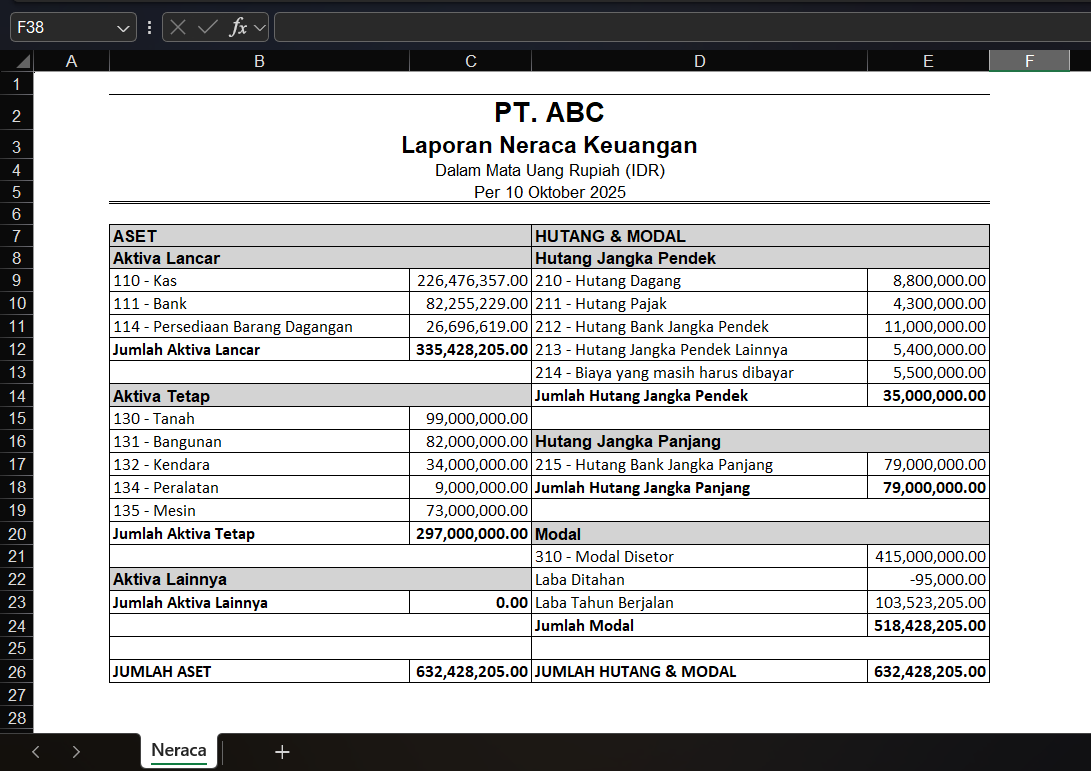Screen dimensions: 1091x771
Task: Open Insert Function with the fx icon
Action: pyautogui.click(x=239, y=27)
